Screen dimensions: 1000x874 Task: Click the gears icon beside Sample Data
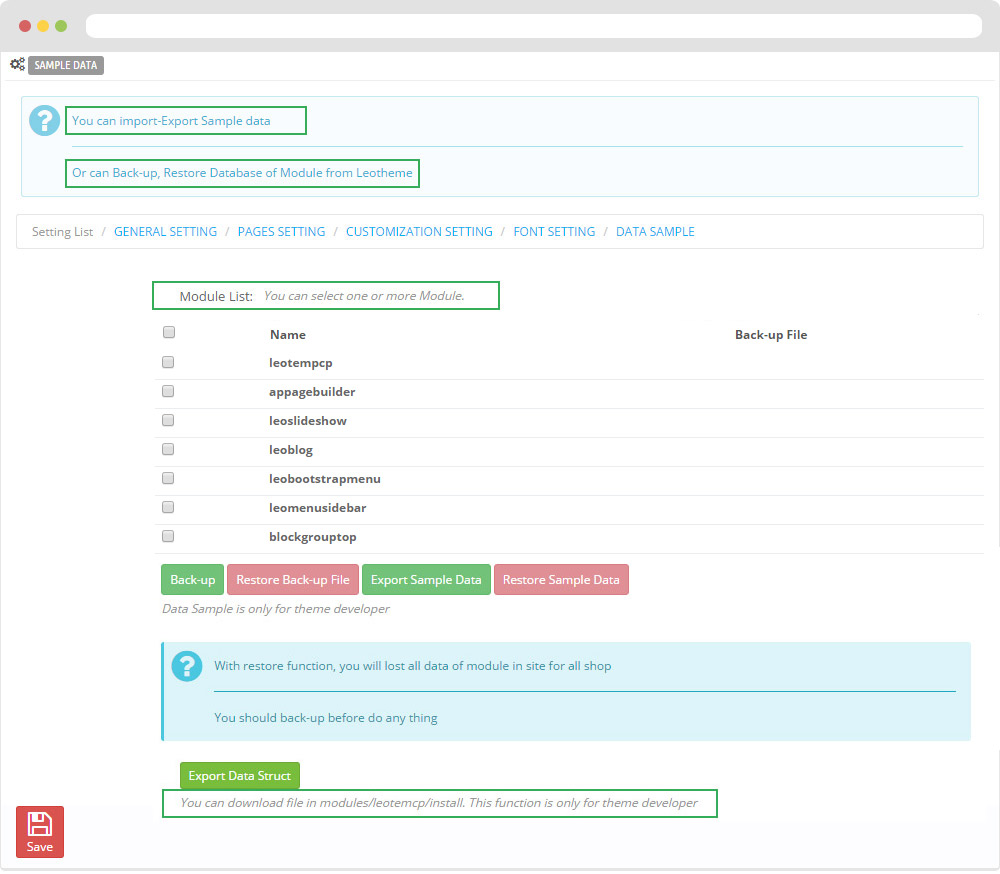tap(17, 64)
